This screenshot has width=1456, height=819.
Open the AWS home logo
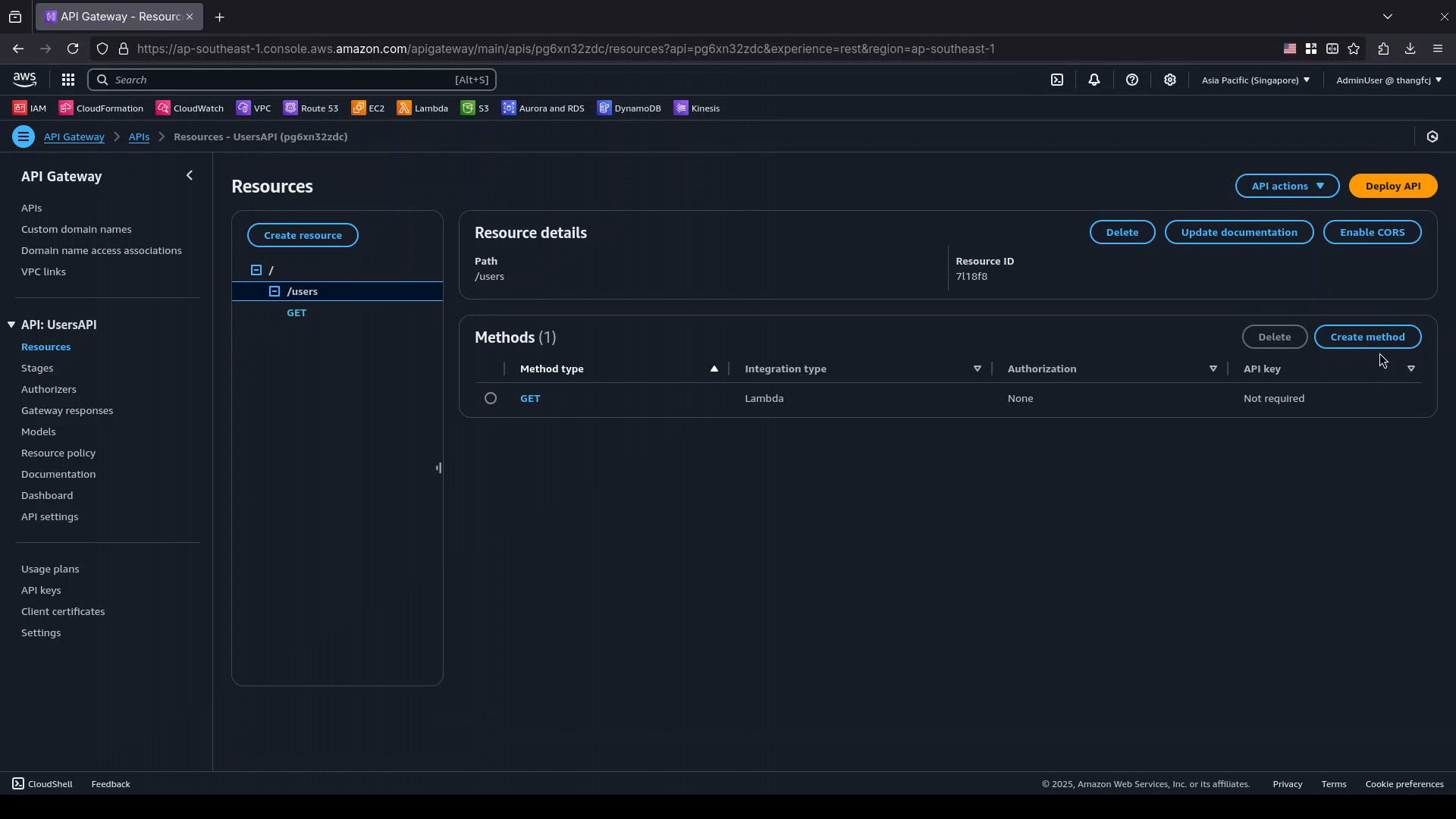coord(24,80)
